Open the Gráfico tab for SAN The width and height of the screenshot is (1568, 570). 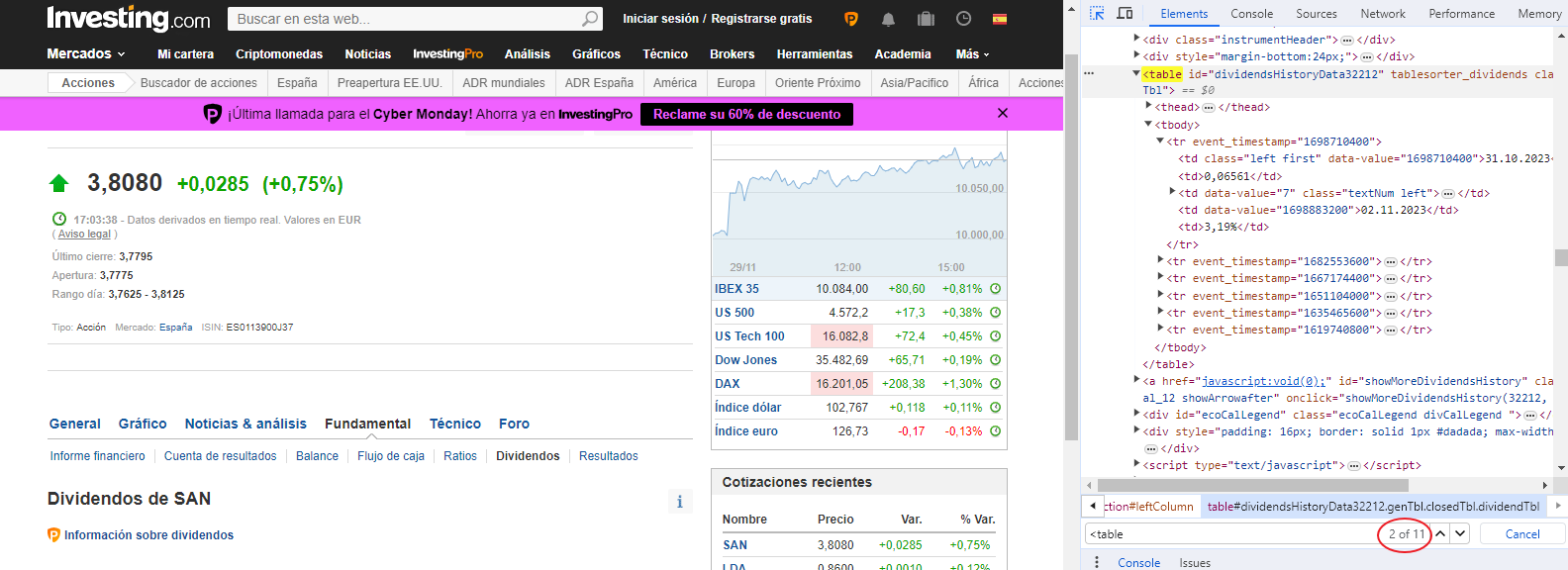[143, 424]
